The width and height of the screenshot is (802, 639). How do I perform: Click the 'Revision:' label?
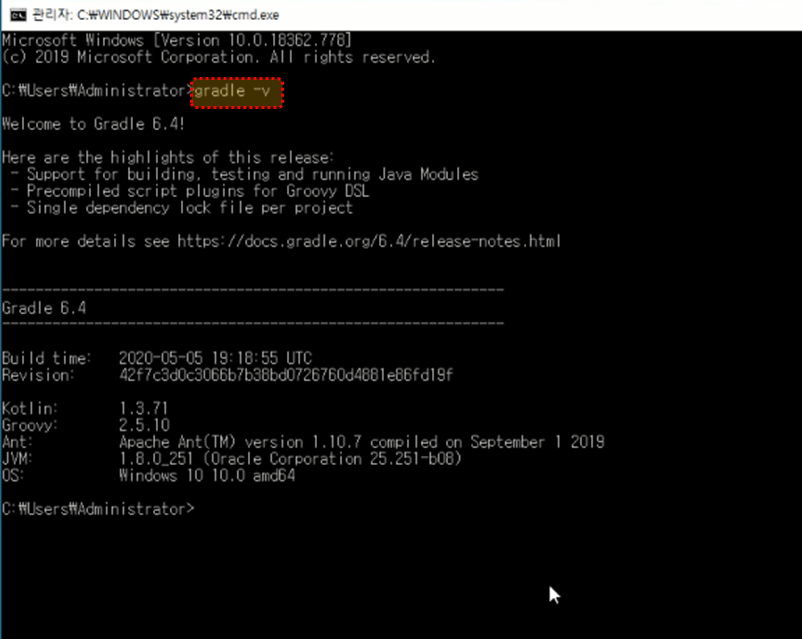point(38,375)
